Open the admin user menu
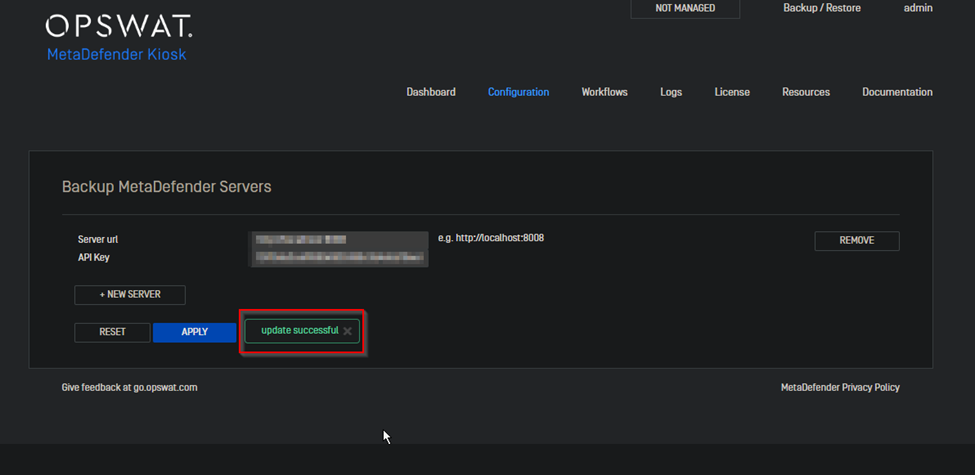 pos(918,8)
